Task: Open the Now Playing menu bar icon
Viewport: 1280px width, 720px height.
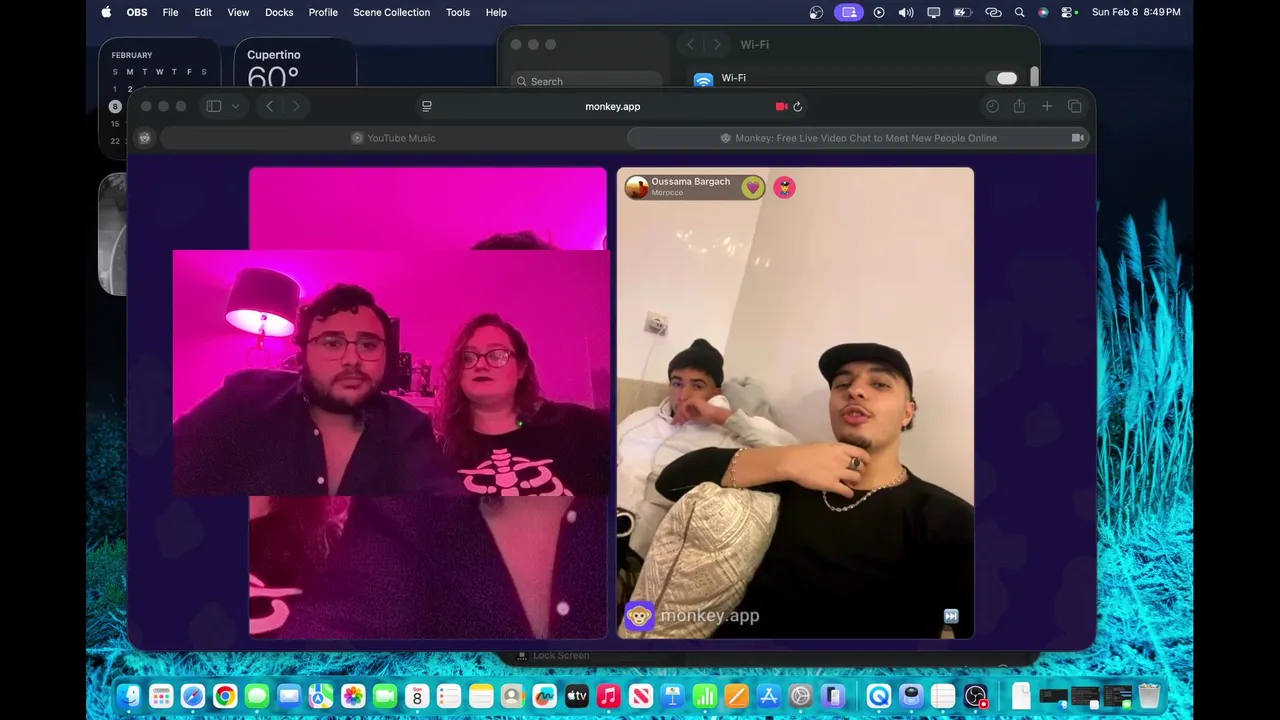Action: tap(879, 12)
